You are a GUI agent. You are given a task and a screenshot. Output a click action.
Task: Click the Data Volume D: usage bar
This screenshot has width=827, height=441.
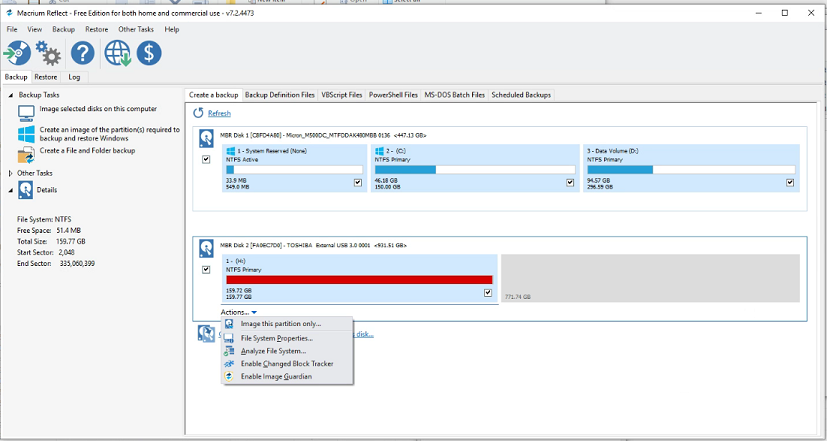691,170
